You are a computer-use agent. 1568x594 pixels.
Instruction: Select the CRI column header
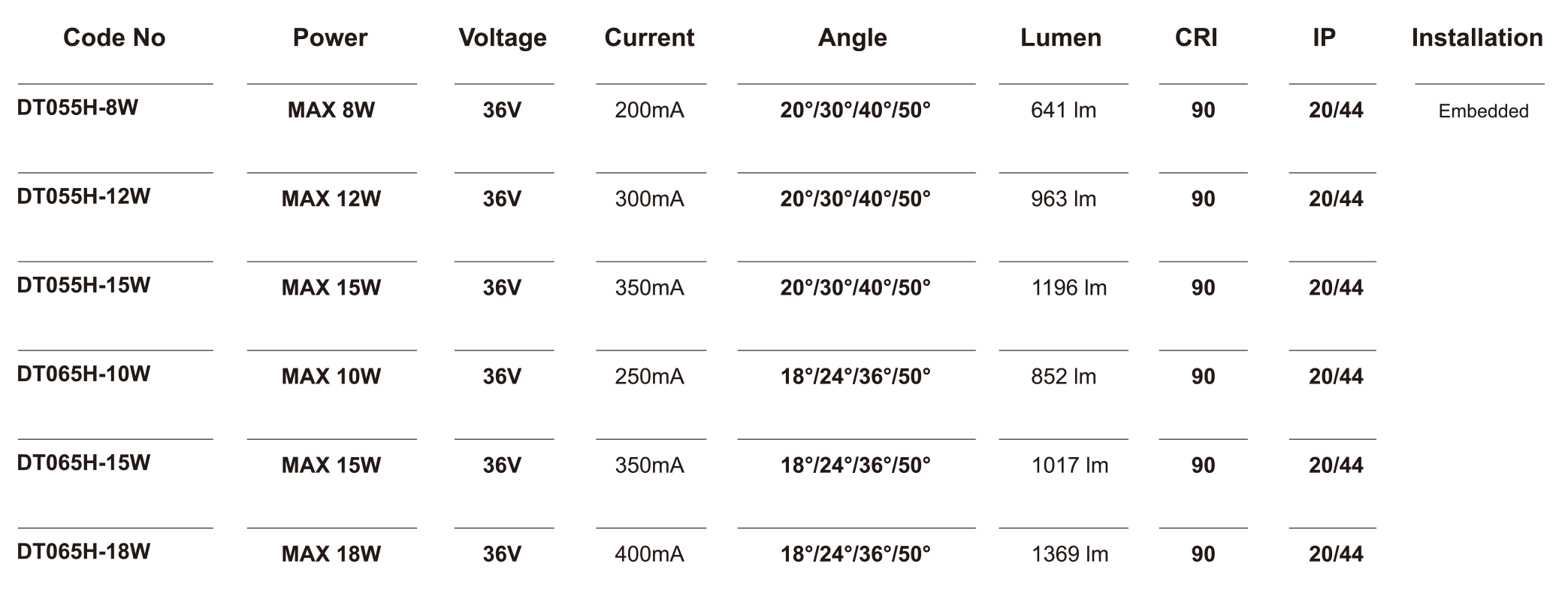click(1196, 38)
